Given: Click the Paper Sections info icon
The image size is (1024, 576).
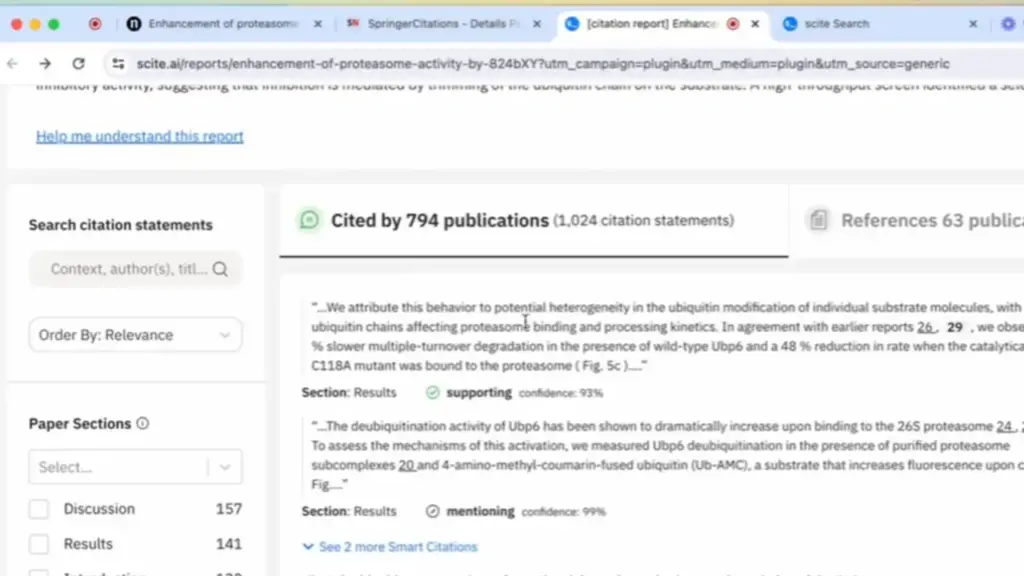Looking at the screenshot, I should [142, 424].
